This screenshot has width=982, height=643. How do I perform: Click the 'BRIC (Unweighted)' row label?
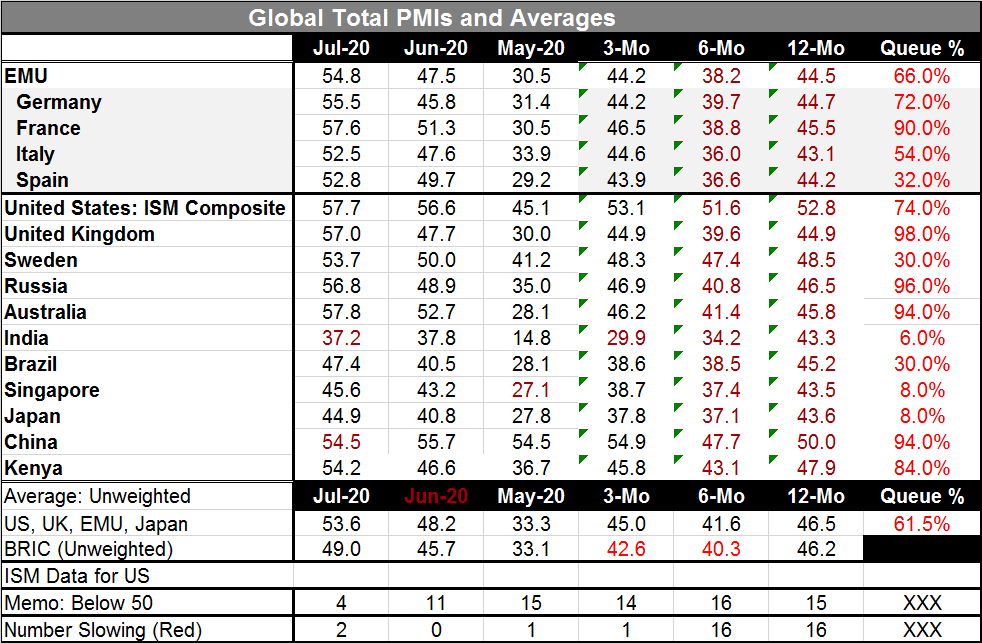(x=88, y=548)
